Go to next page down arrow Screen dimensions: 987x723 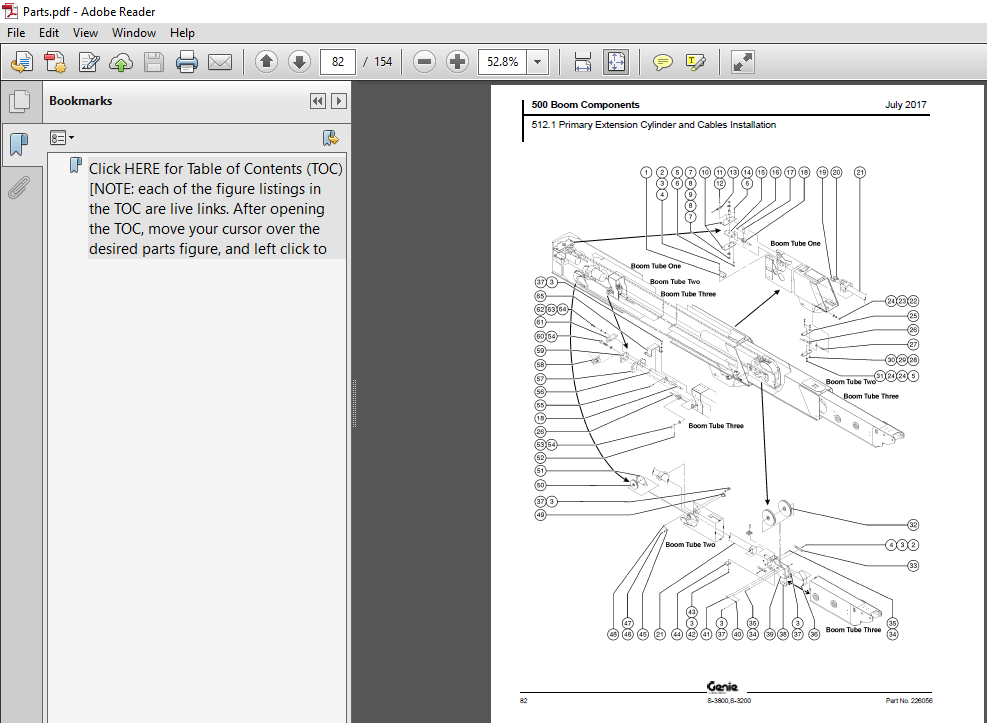click(x=300, y=62)
